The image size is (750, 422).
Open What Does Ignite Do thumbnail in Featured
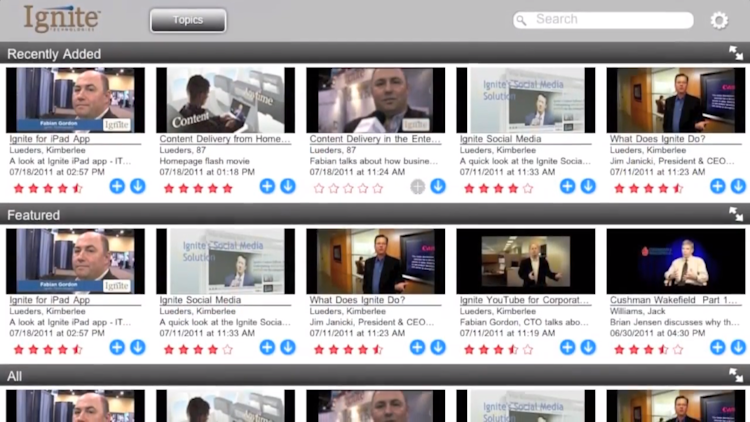(x=376, y=261)
